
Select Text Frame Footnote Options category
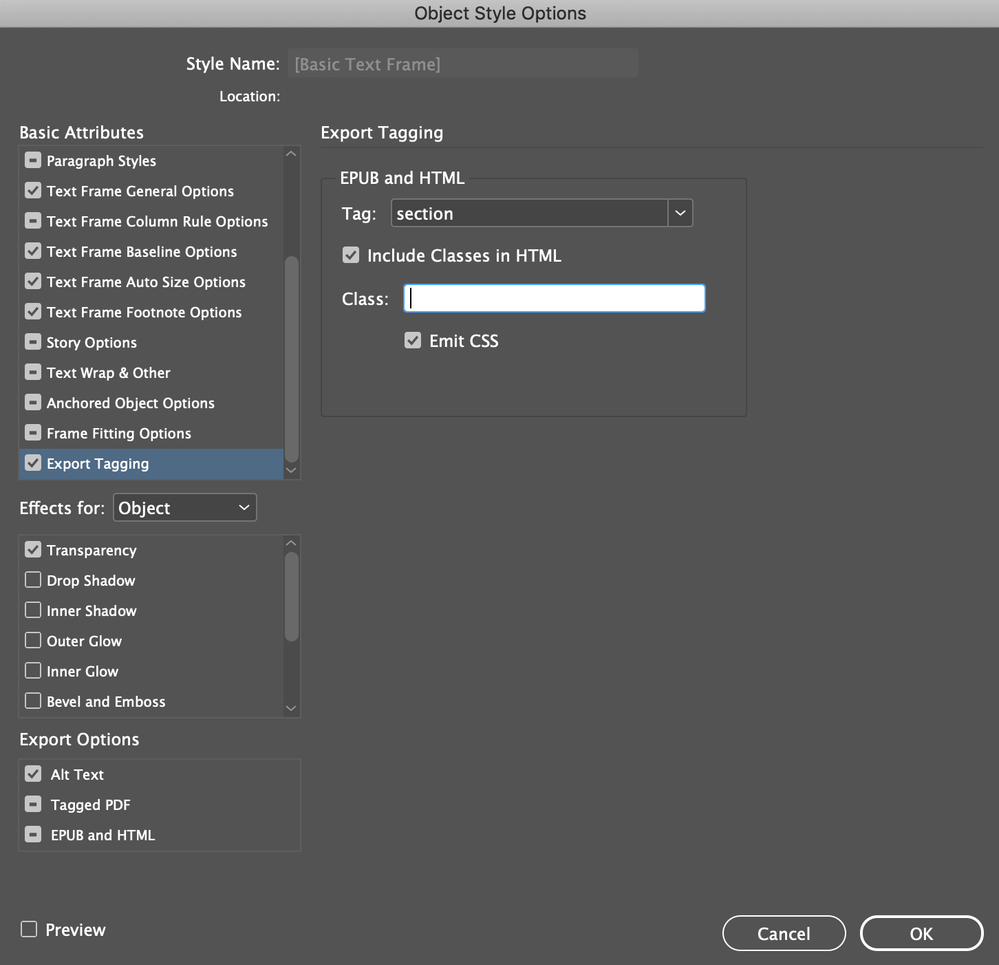(x=144, y=312)
